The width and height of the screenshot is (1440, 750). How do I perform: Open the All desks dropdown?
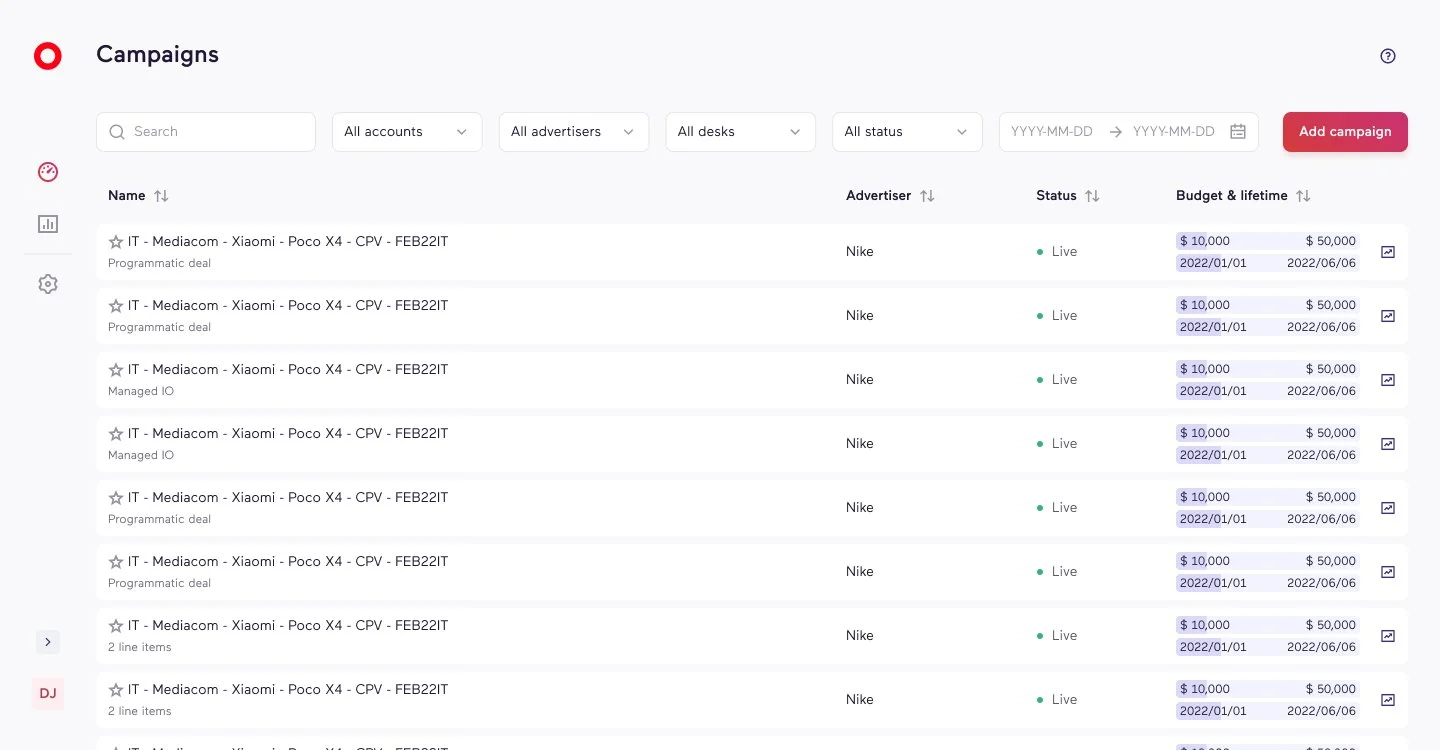(x=741, y=132)
